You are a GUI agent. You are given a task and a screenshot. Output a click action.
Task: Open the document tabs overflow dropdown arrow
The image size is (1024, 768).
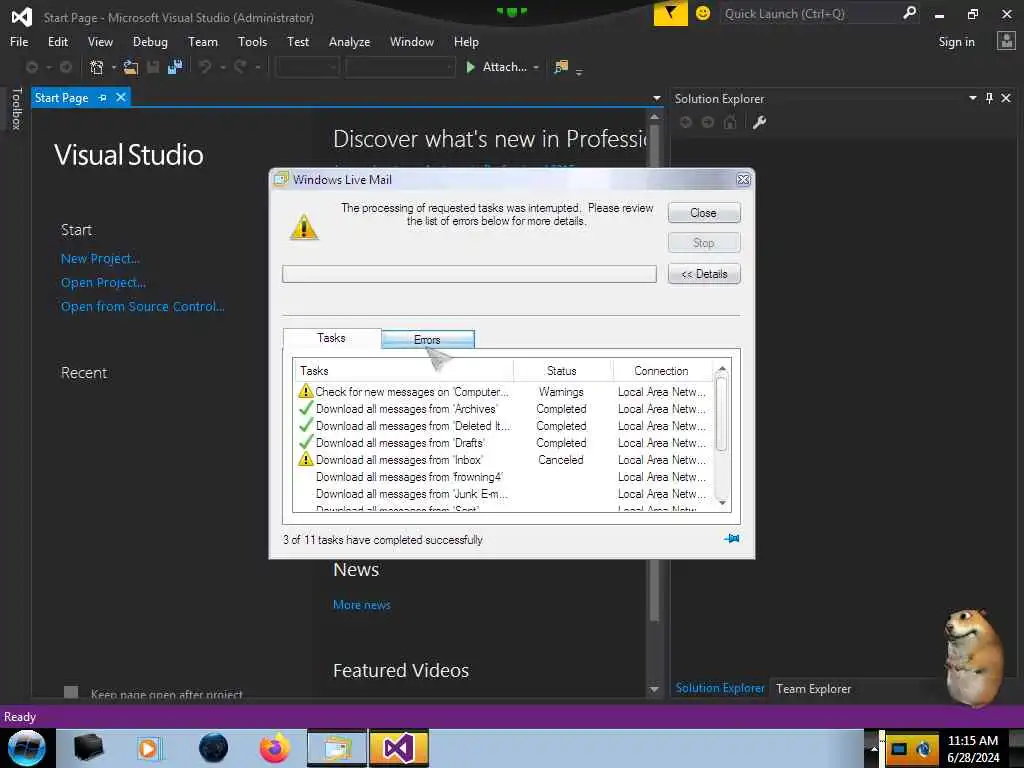click(656, 99)
